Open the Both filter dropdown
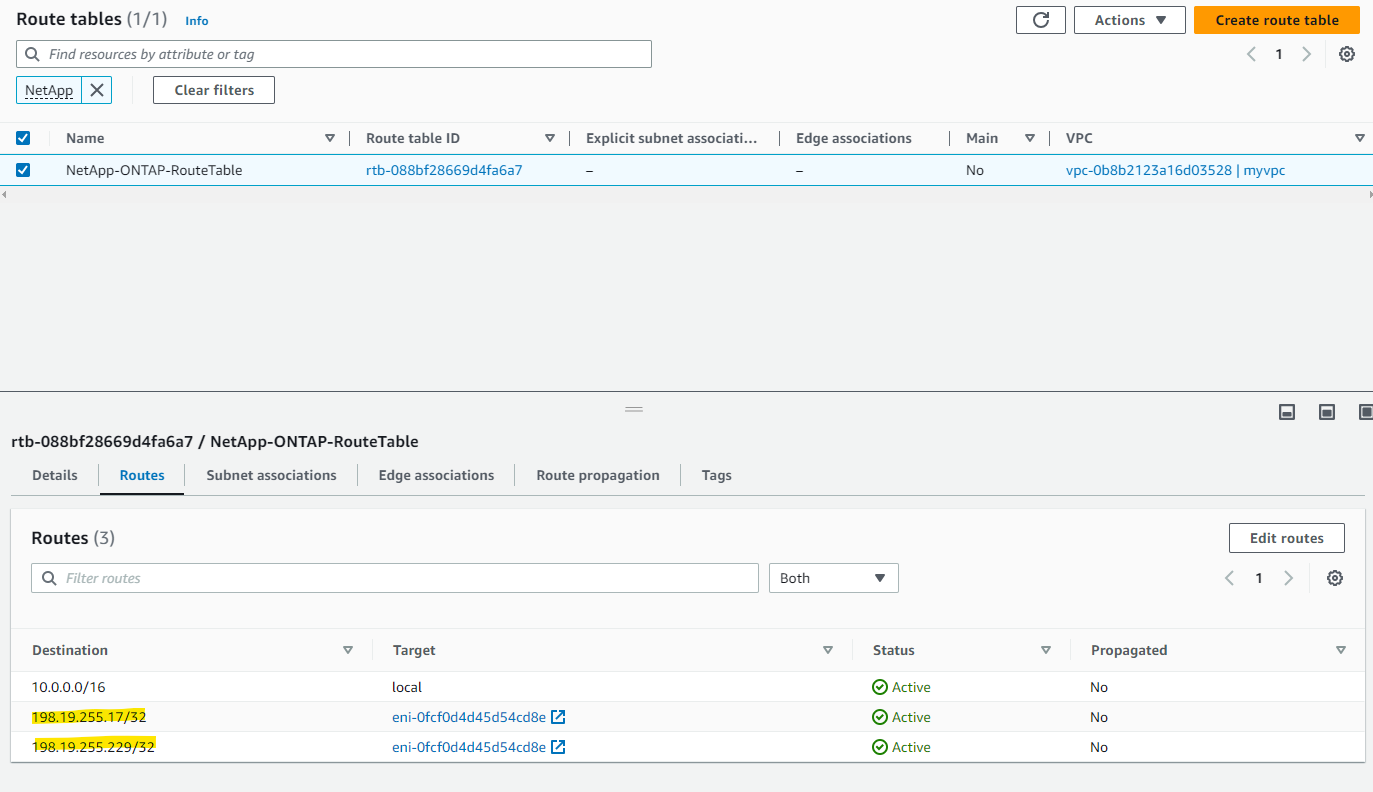Viewport: 1373px width, 792px height. 834,578
